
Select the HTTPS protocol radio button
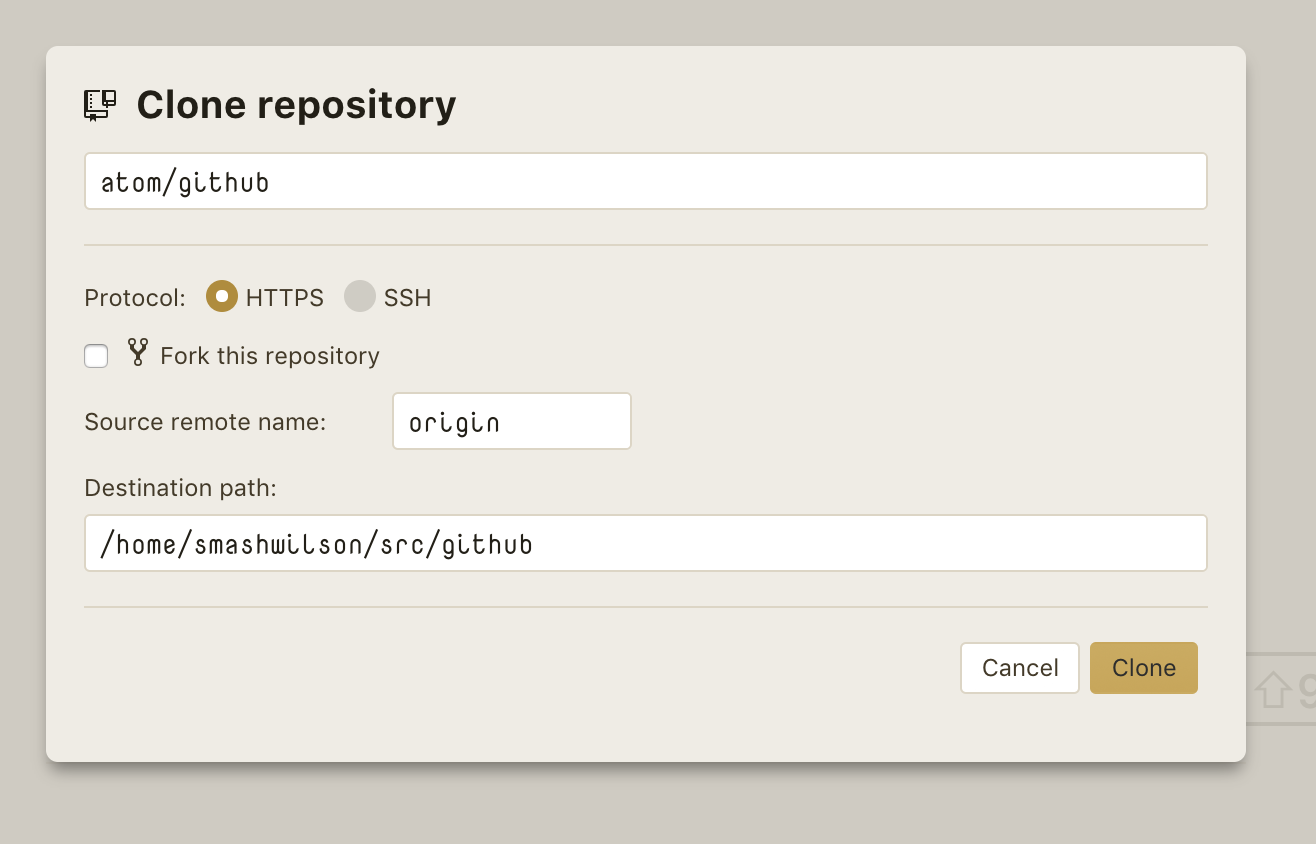[x=221, y=297]
